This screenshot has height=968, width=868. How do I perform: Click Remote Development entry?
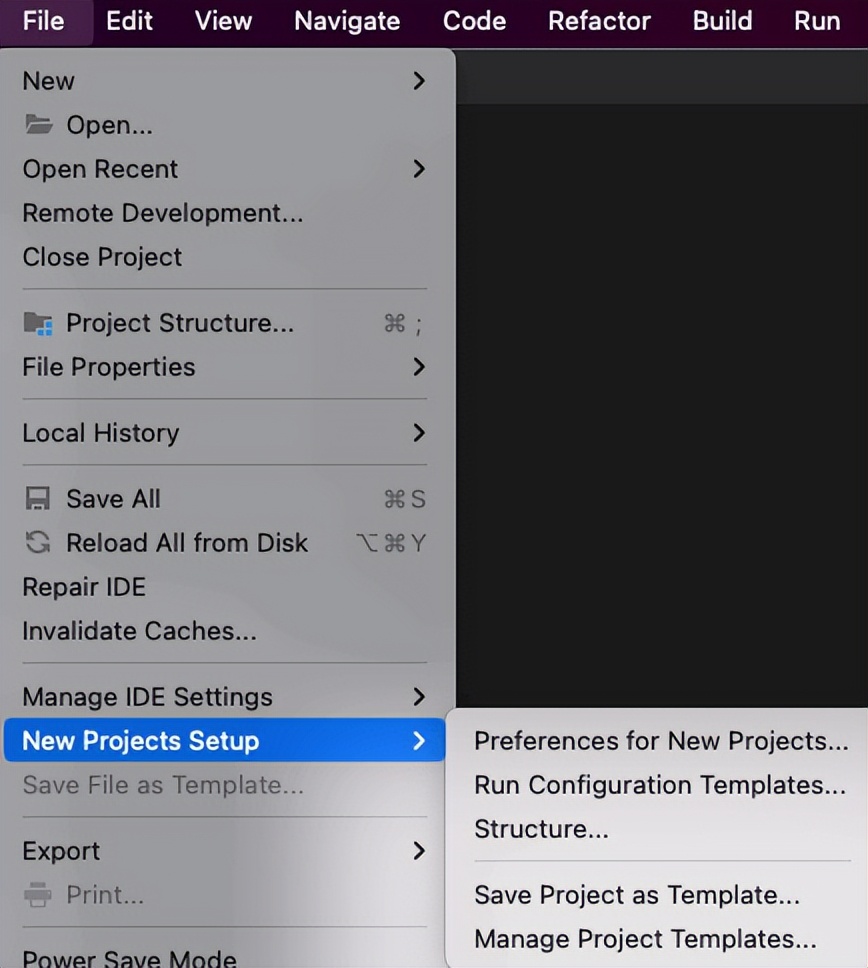(x=162, y=213)
